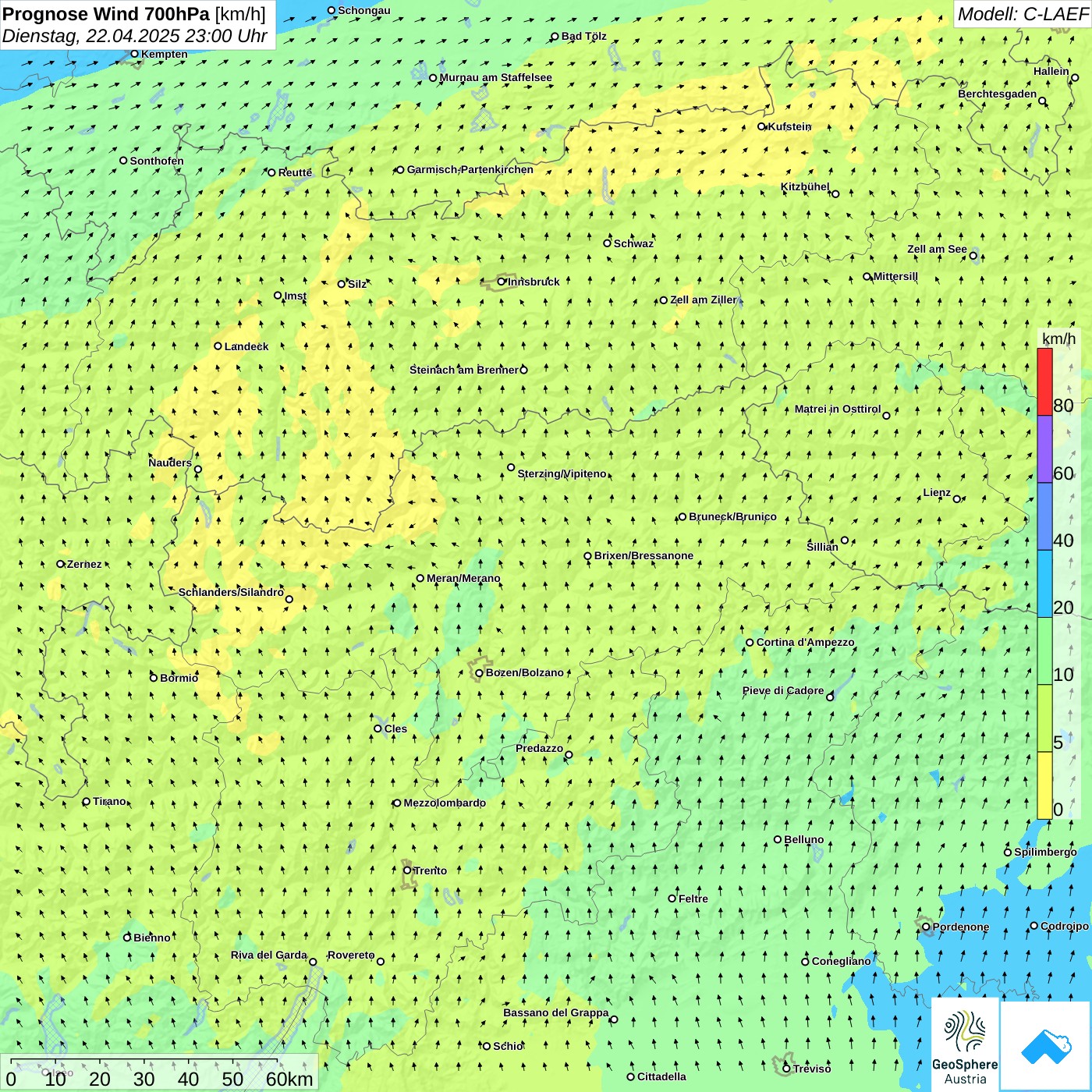1092x1092 pixels.
Task: Click the '60km' scale bar label
Action: (x=289, y=1079)
